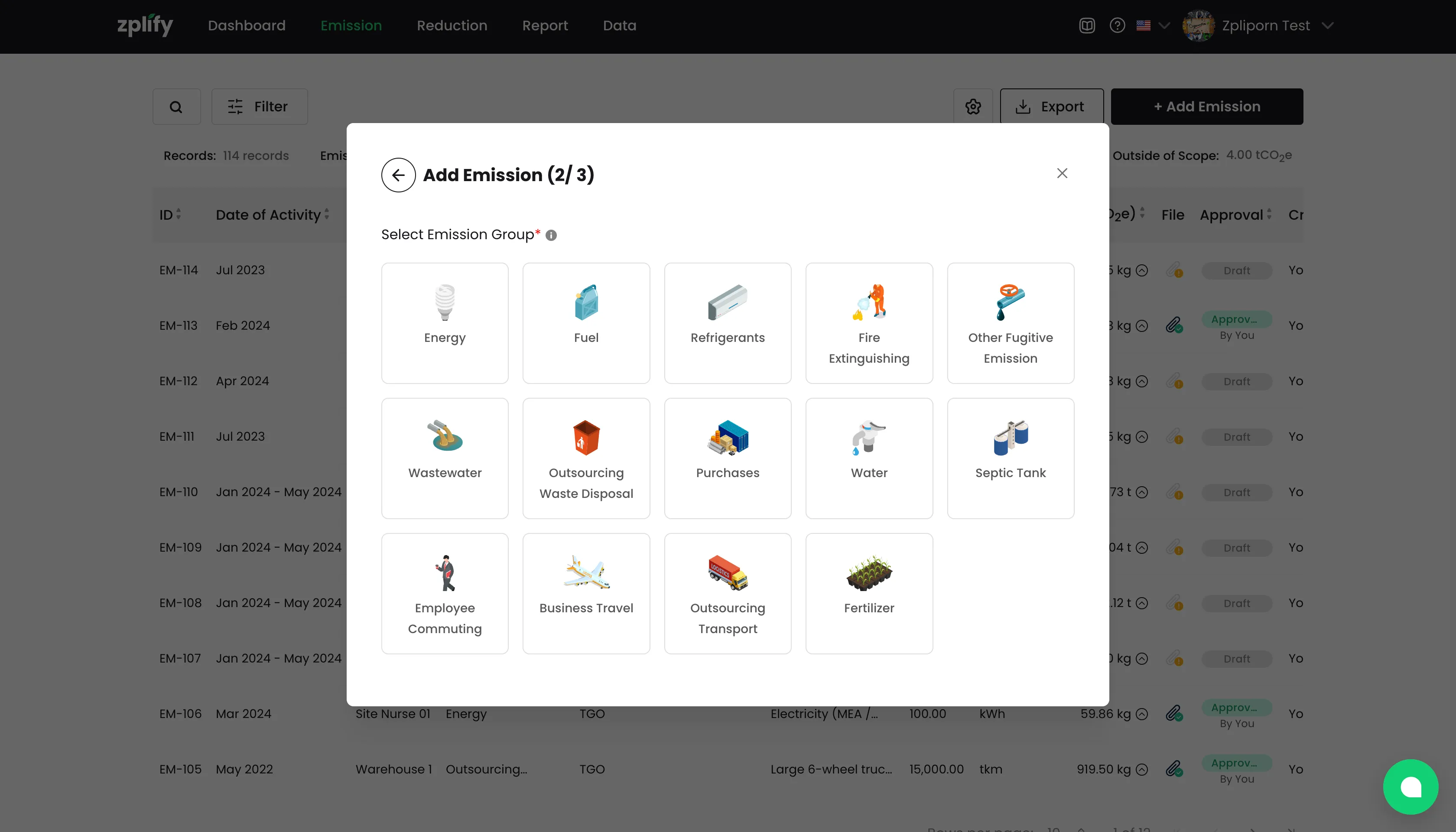Expand emission details for EM-106 row
Image resolution: width=1456 pixels, height=832 pixels.
(1142, 714)
